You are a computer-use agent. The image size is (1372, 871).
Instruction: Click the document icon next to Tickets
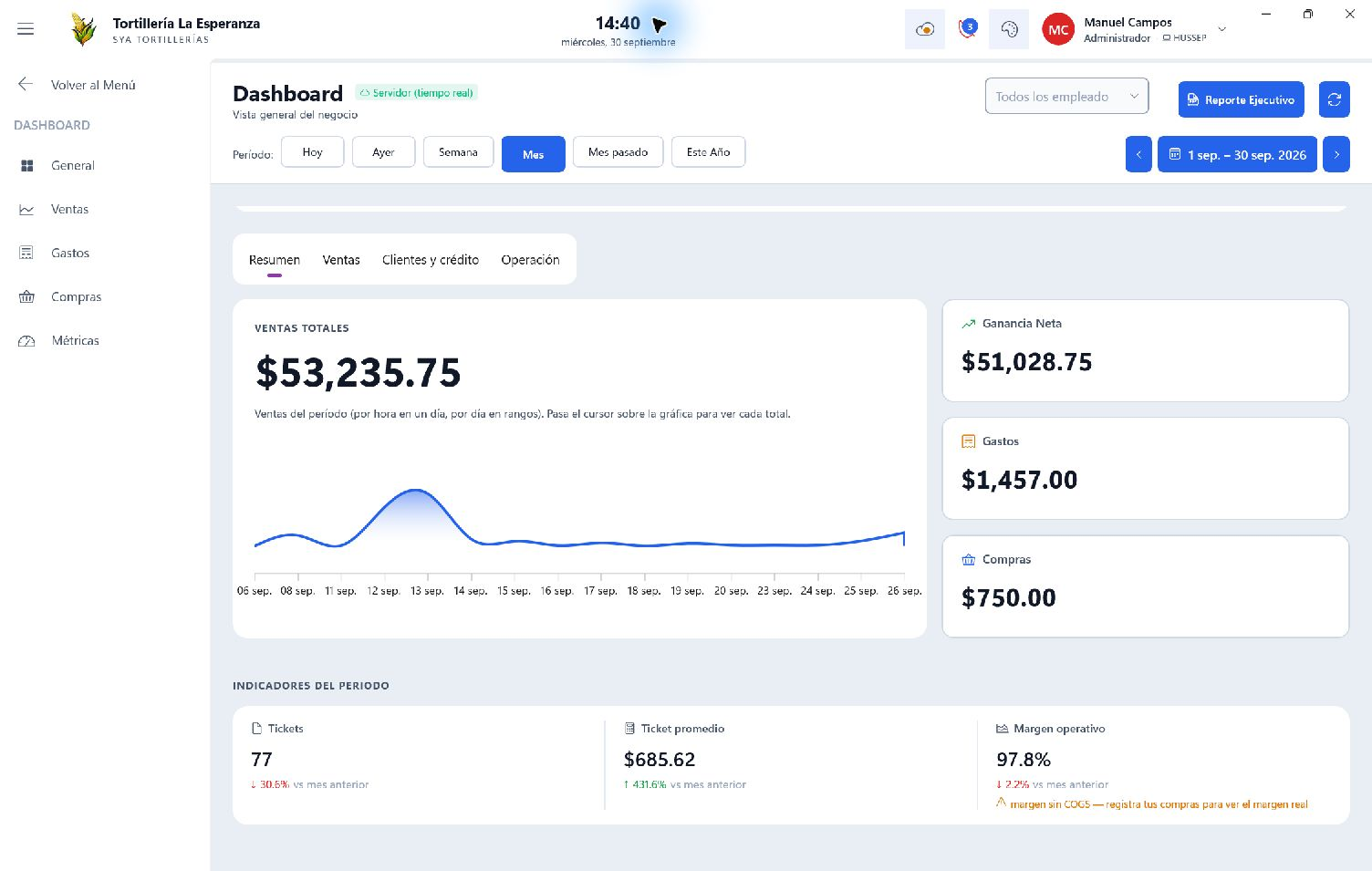tap(257, 729)
